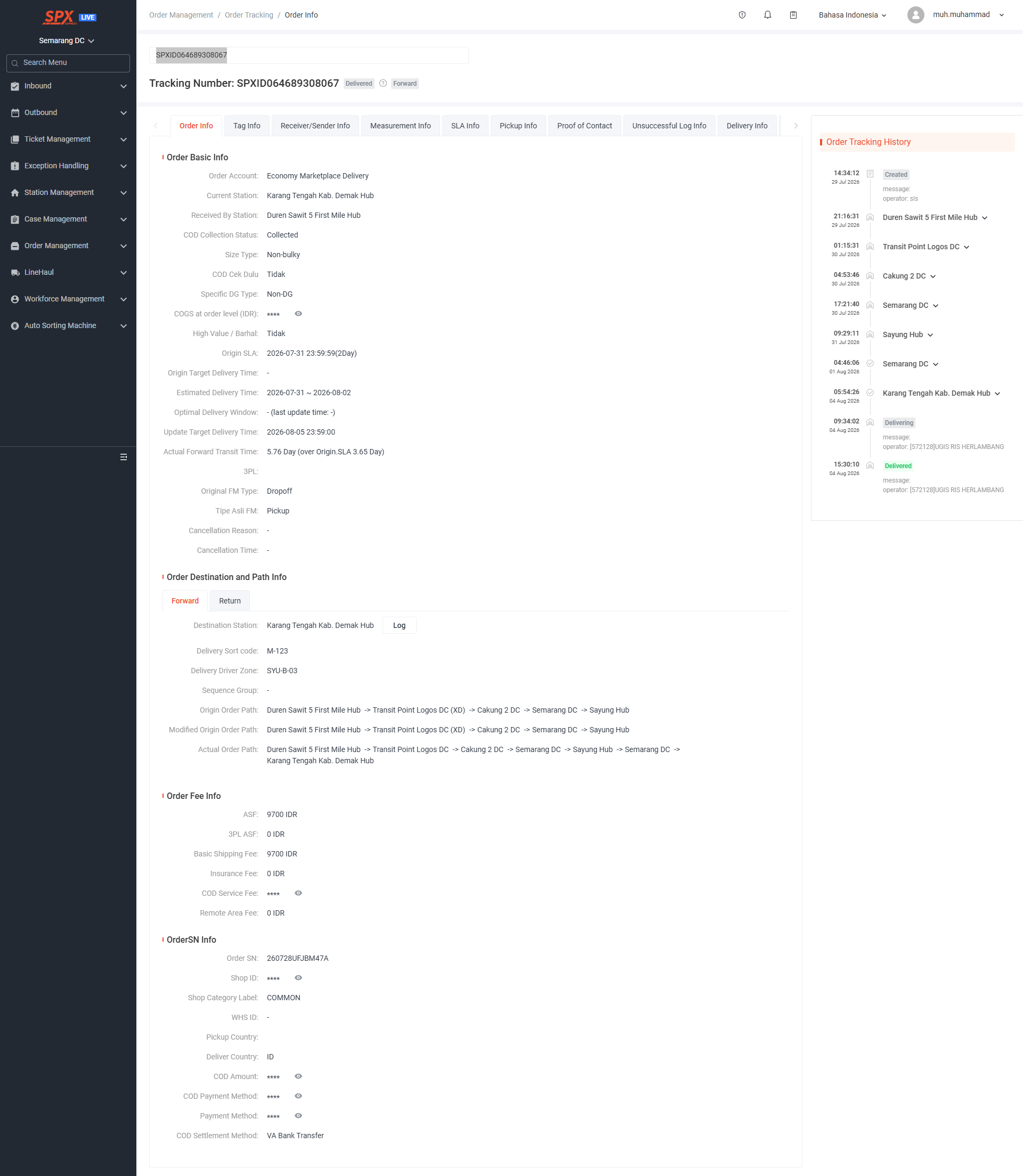Reveal the COD Payment Method value
1023x1176 pixels.
pyautogui.click(x=298, y=1096)
